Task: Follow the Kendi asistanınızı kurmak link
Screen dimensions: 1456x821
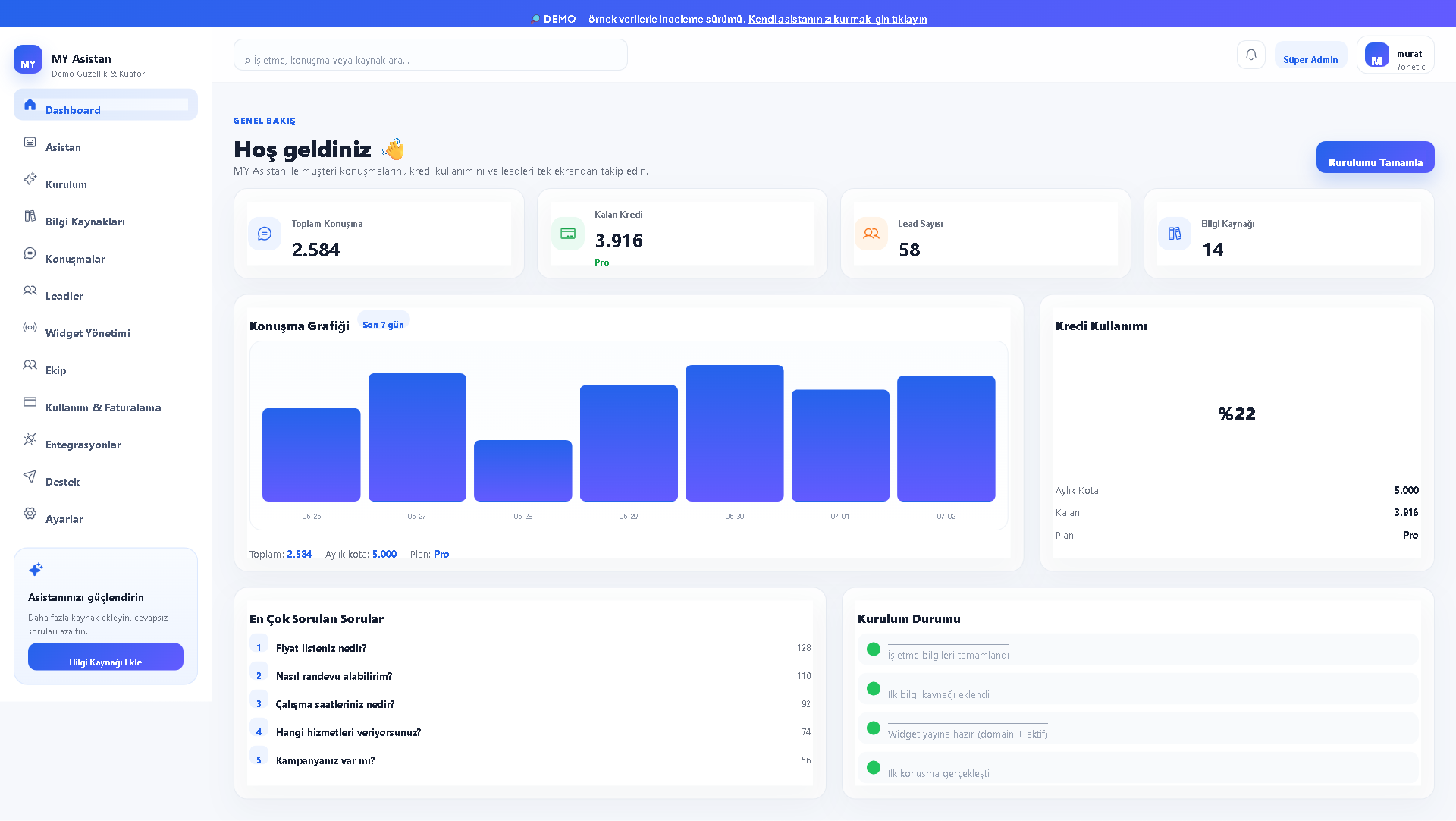Action: pyautogui.click(x=837, y=19)
